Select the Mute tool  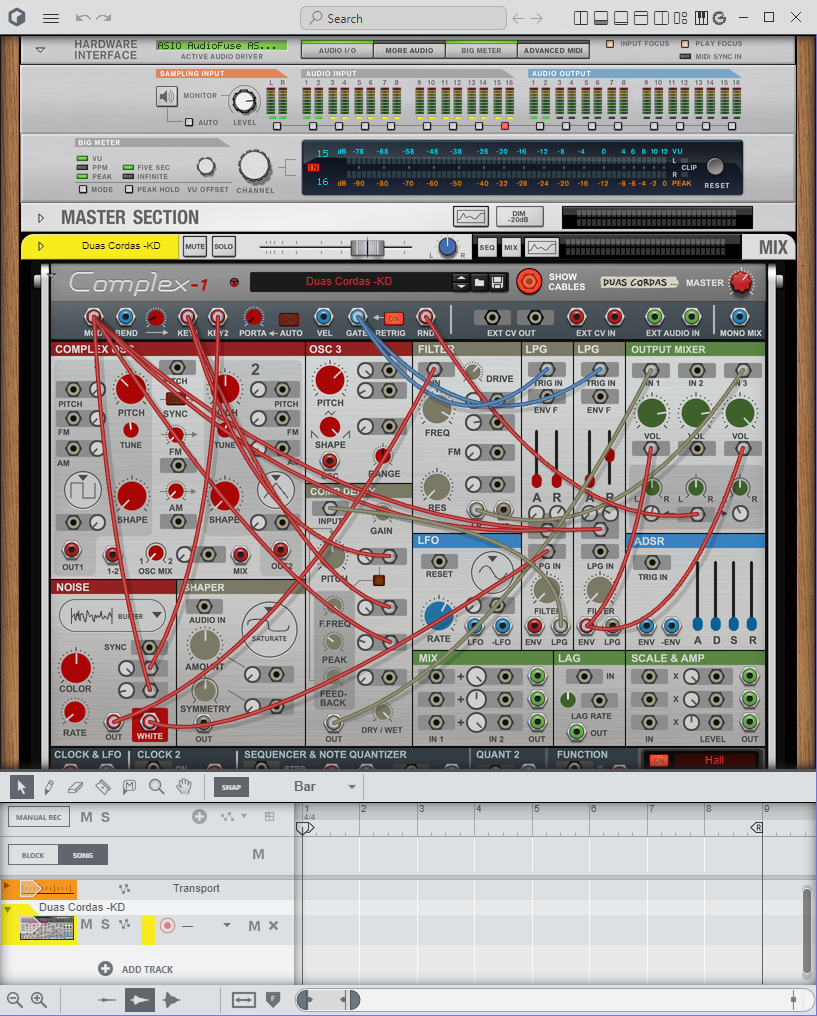coord(130,787)
